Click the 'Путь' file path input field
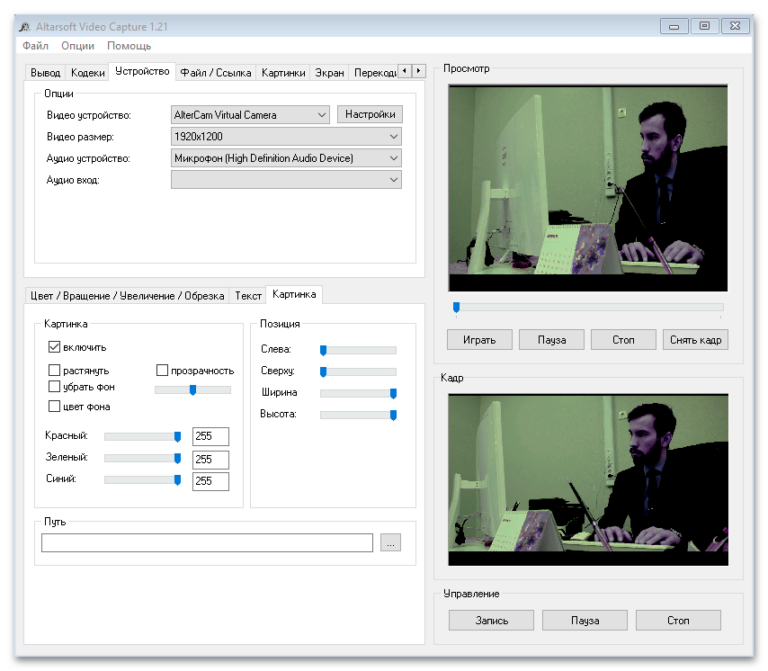The width and height of the screenshot is (768, 671). (x=207, y=543)
